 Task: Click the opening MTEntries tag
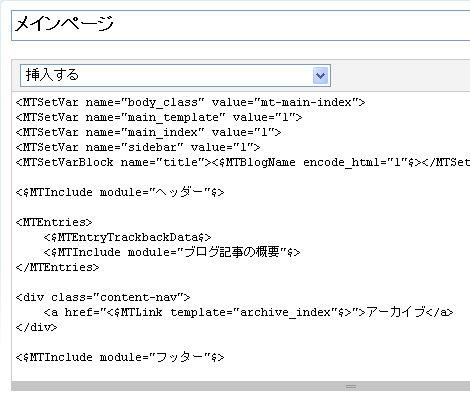click(54, 222)
